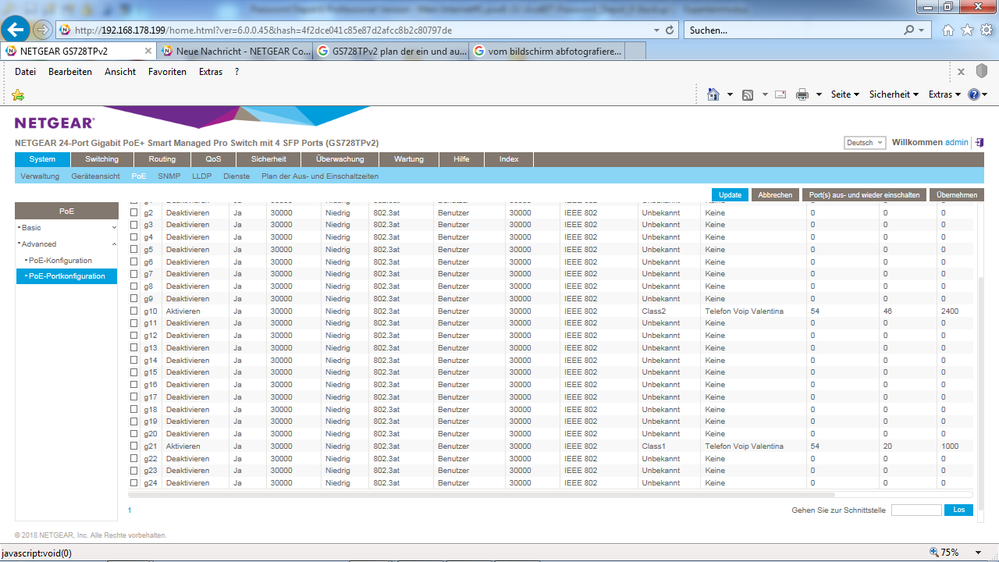999x562 pixels.
Task: Close the NETGEAR GS728TPv2 tab
Action: pyautogui.click(x=148, y=51)
